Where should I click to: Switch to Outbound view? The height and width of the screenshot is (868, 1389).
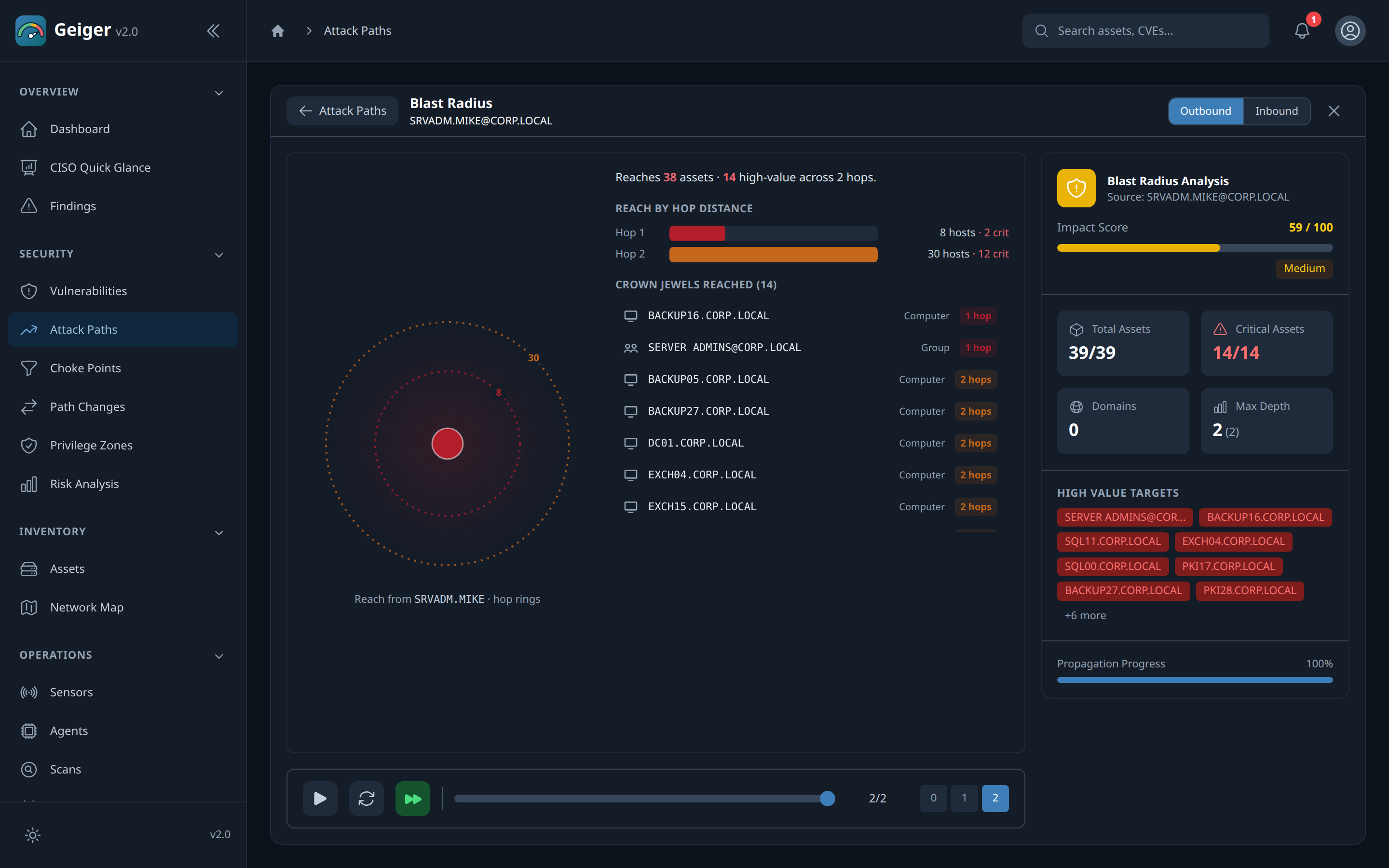pyautogui.click(x=1205, y=111)
